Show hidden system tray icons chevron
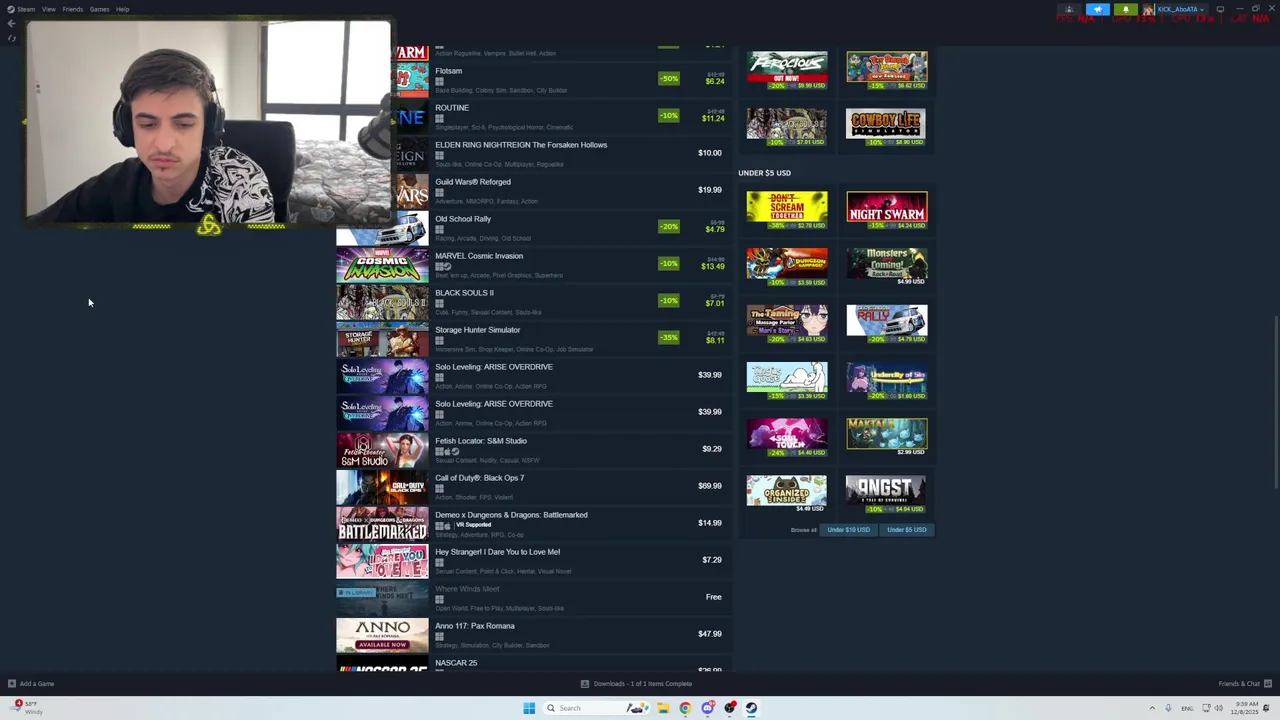 click(1152, 708)
